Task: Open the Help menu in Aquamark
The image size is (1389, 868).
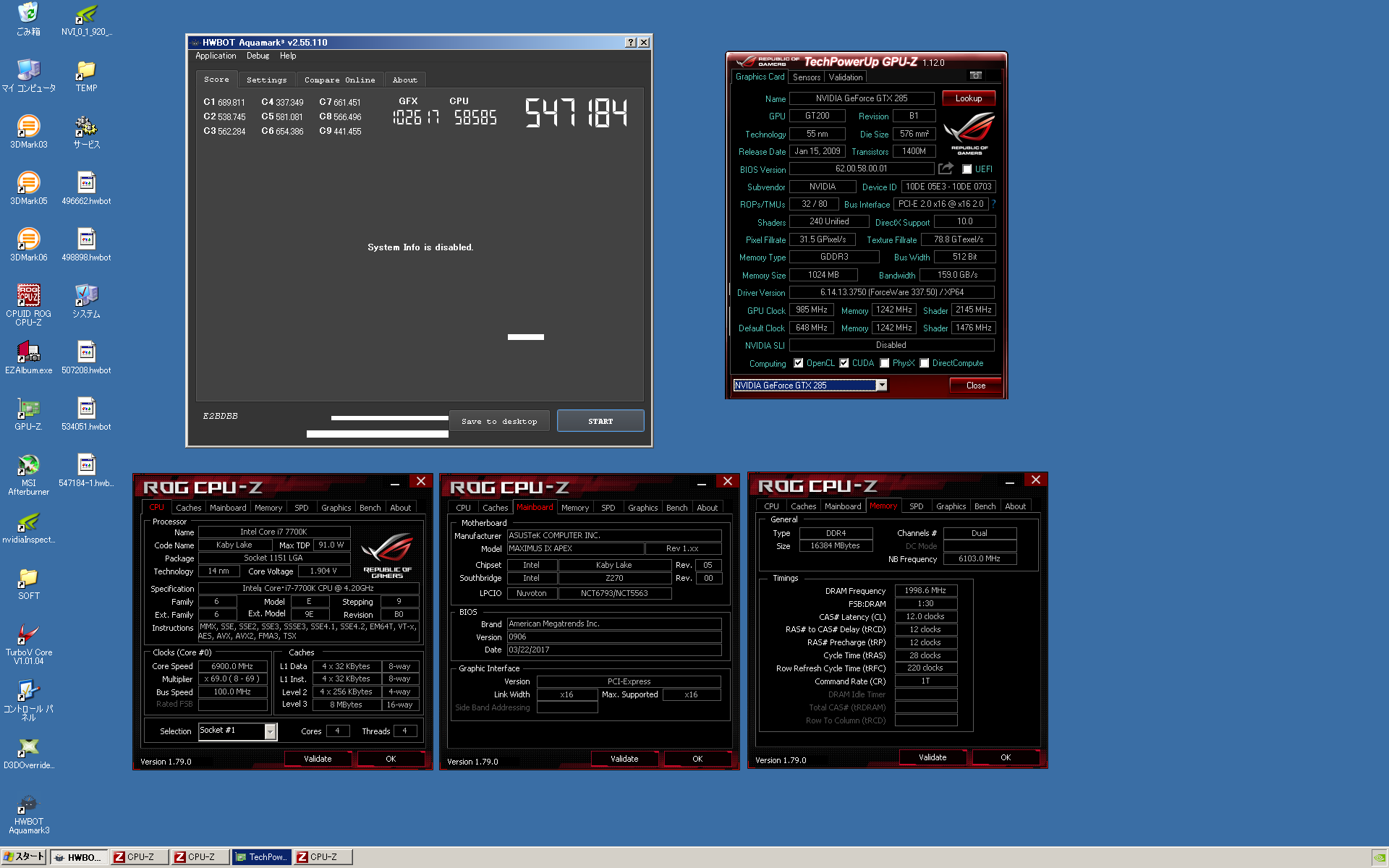Action: tap(288, 56)
